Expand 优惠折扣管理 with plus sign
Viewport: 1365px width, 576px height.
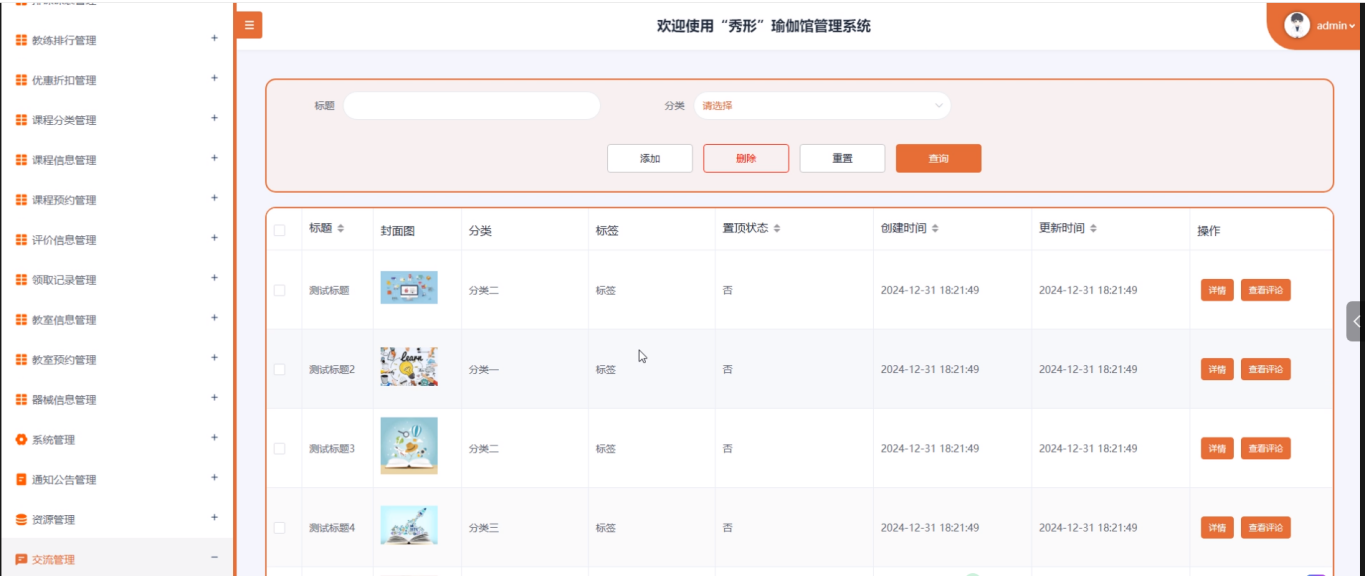(x=214, y=79)
